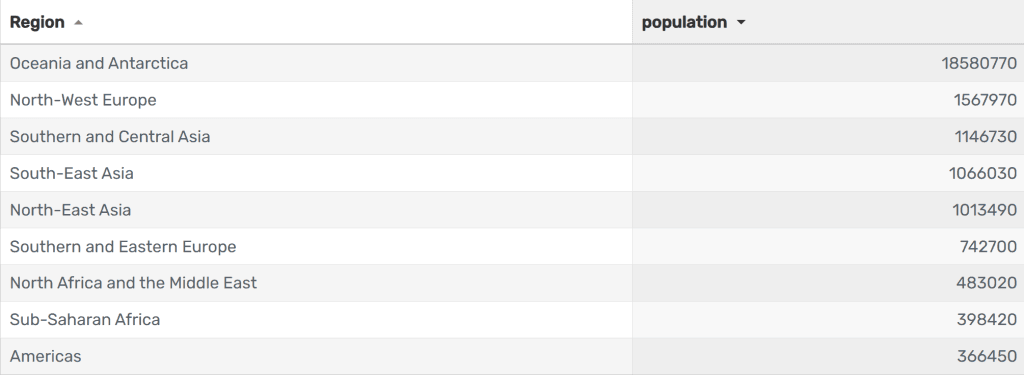Click the Americas region cell
The height and width of the screenshot is (375, 1024).
316,356
